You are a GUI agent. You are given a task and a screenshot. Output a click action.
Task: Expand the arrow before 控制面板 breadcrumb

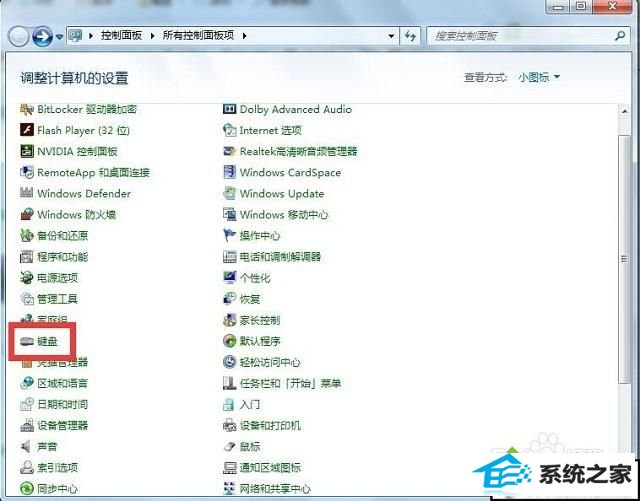tap(91, 36)
